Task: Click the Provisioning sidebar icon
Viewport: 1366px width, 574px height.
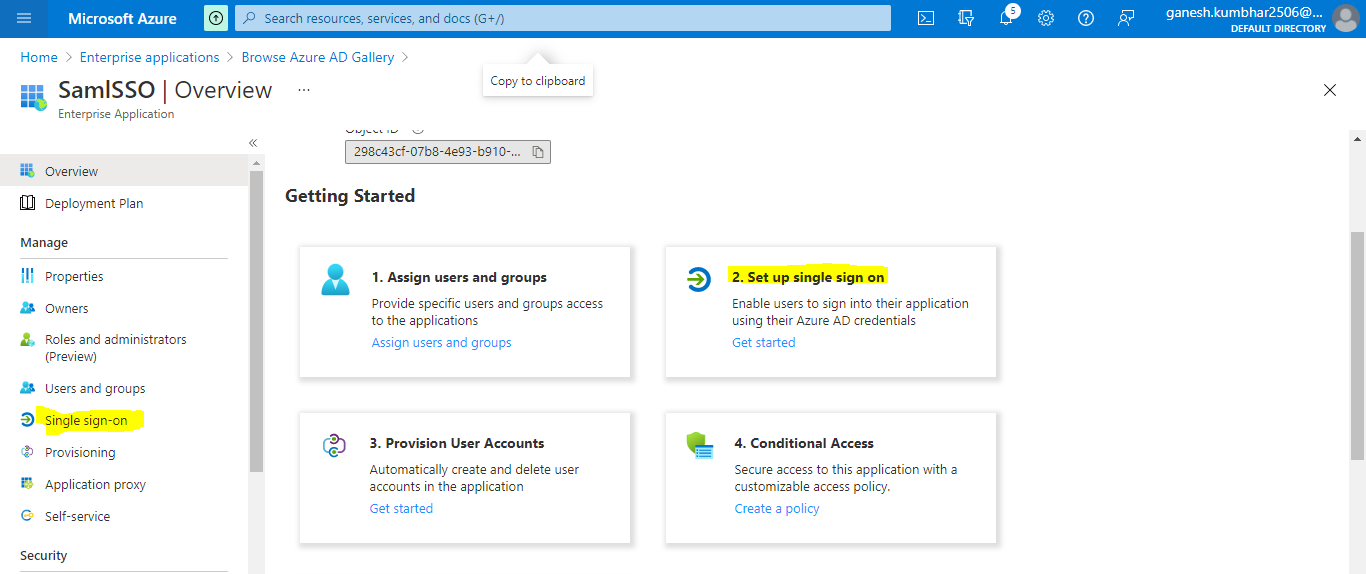Action: 27,452
